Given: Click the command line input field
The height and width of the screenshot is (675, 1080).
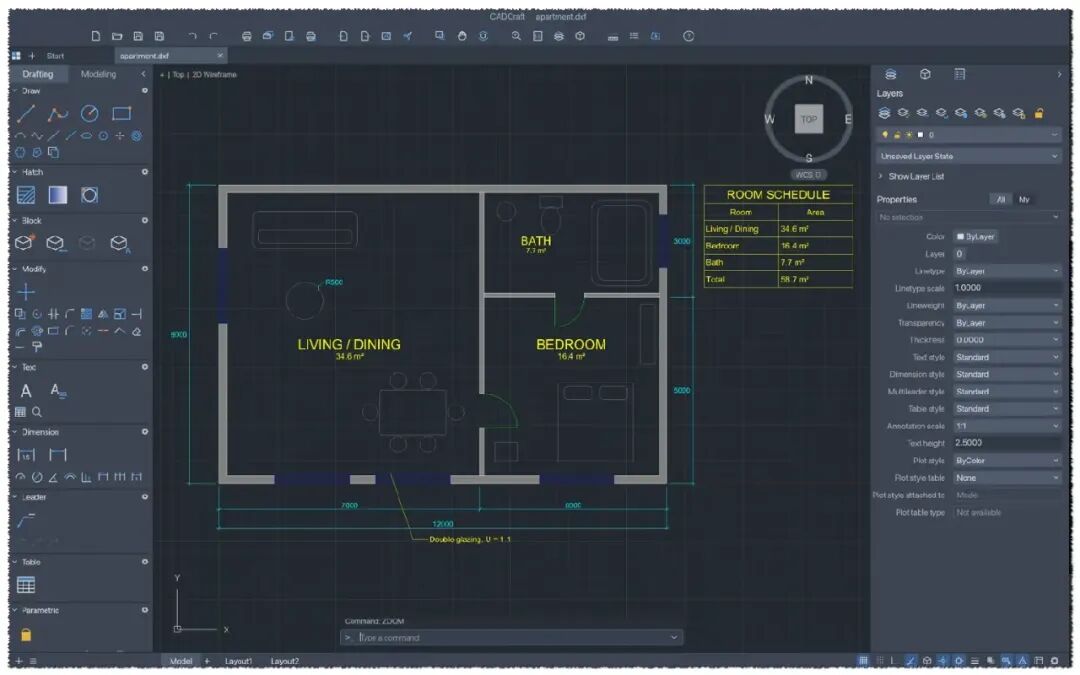Looking at the screenshot, I should pos(512,638).
